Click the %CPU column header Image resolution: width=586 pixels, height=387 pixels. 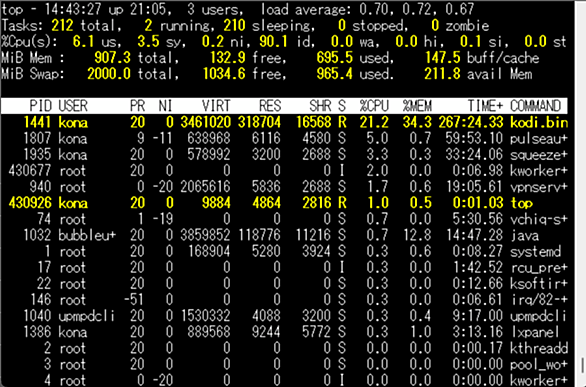tap(374, 106)
